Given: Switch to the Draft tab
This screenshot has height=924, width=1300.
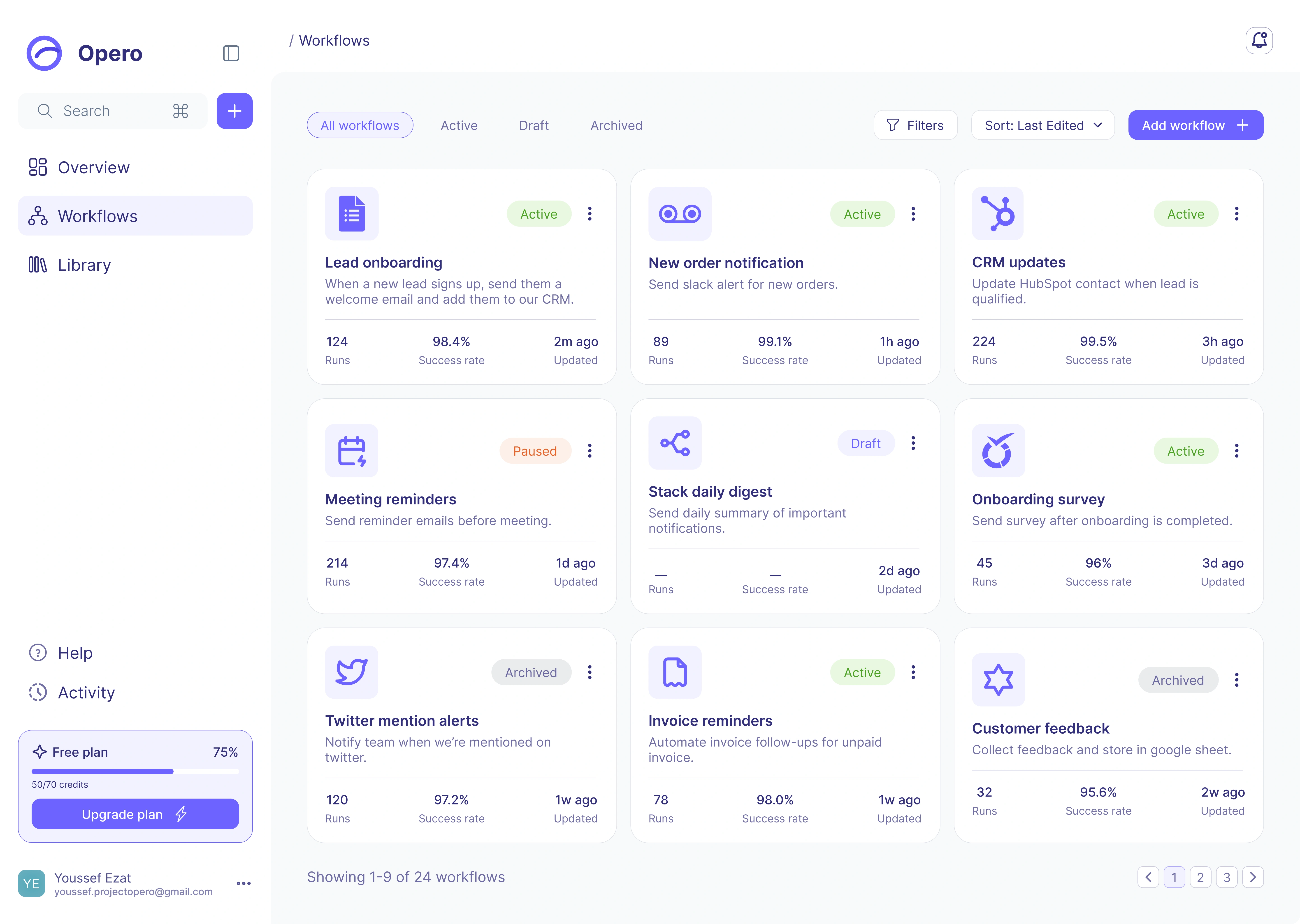Looking at the screenshot, I should click(533, 125).
